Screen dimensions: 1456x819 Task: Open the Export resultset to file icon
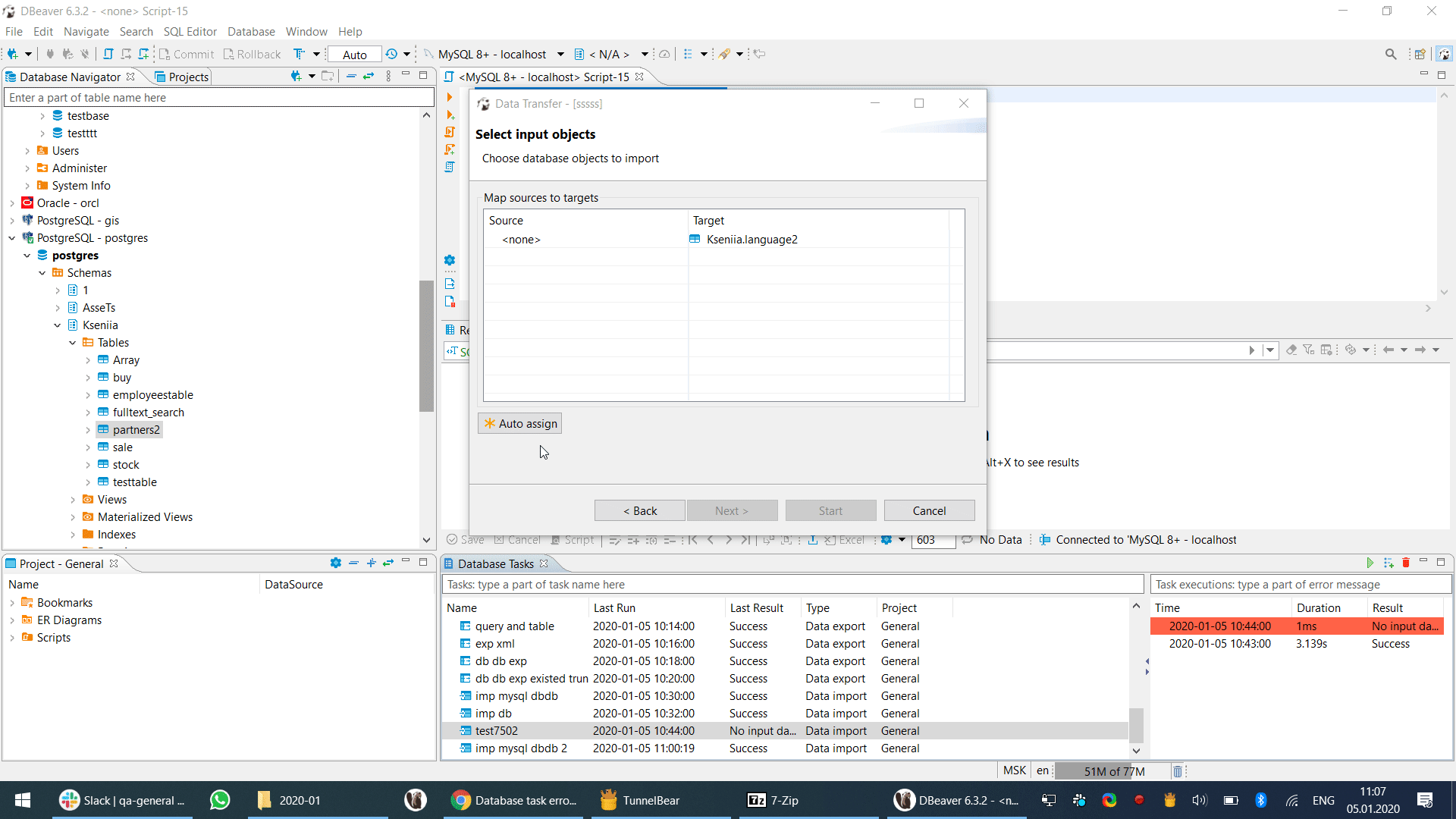tap(450, 283)
